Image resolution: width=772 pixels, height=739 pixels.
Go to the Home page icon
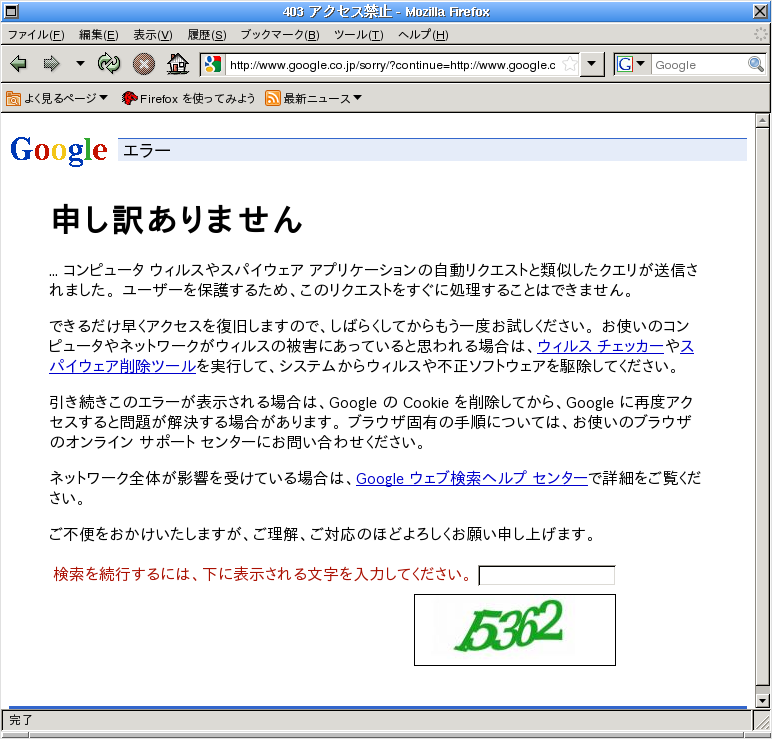(x=178, y=64)
